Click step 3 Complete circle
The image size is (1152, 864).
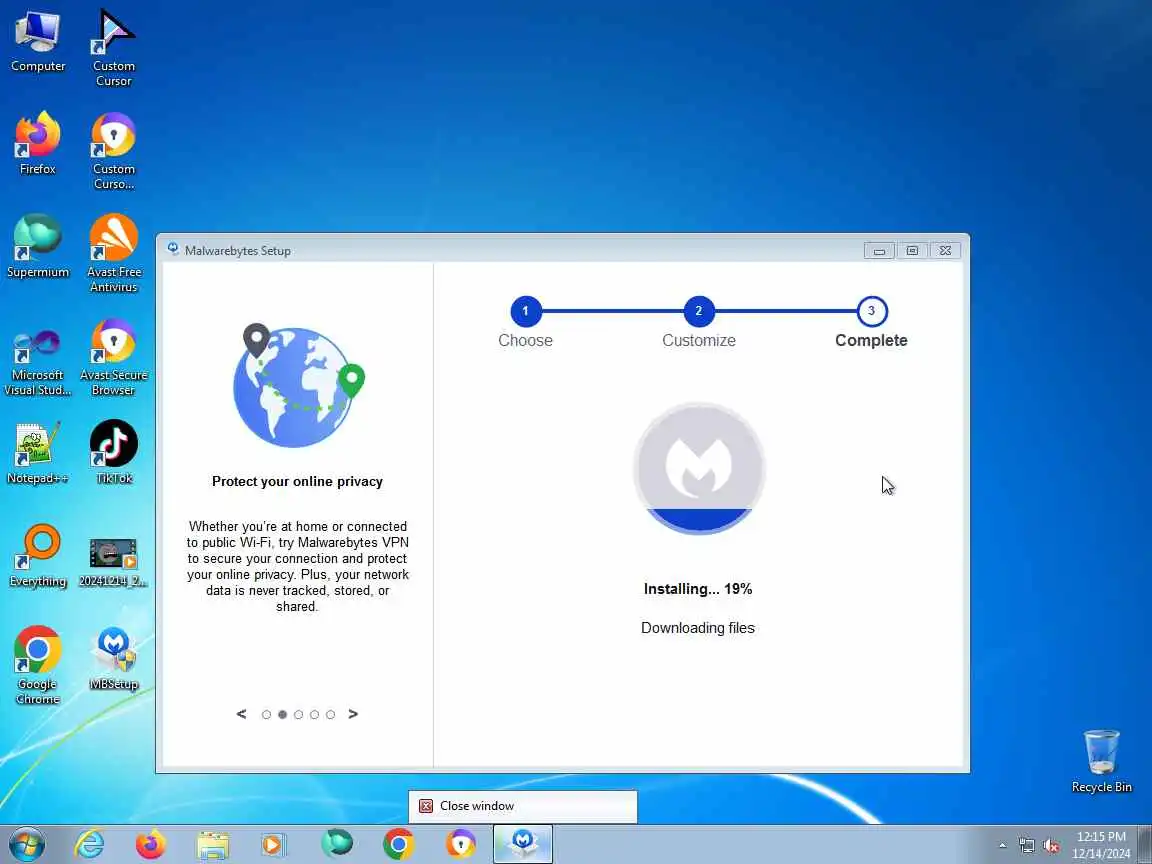point(871,311)
